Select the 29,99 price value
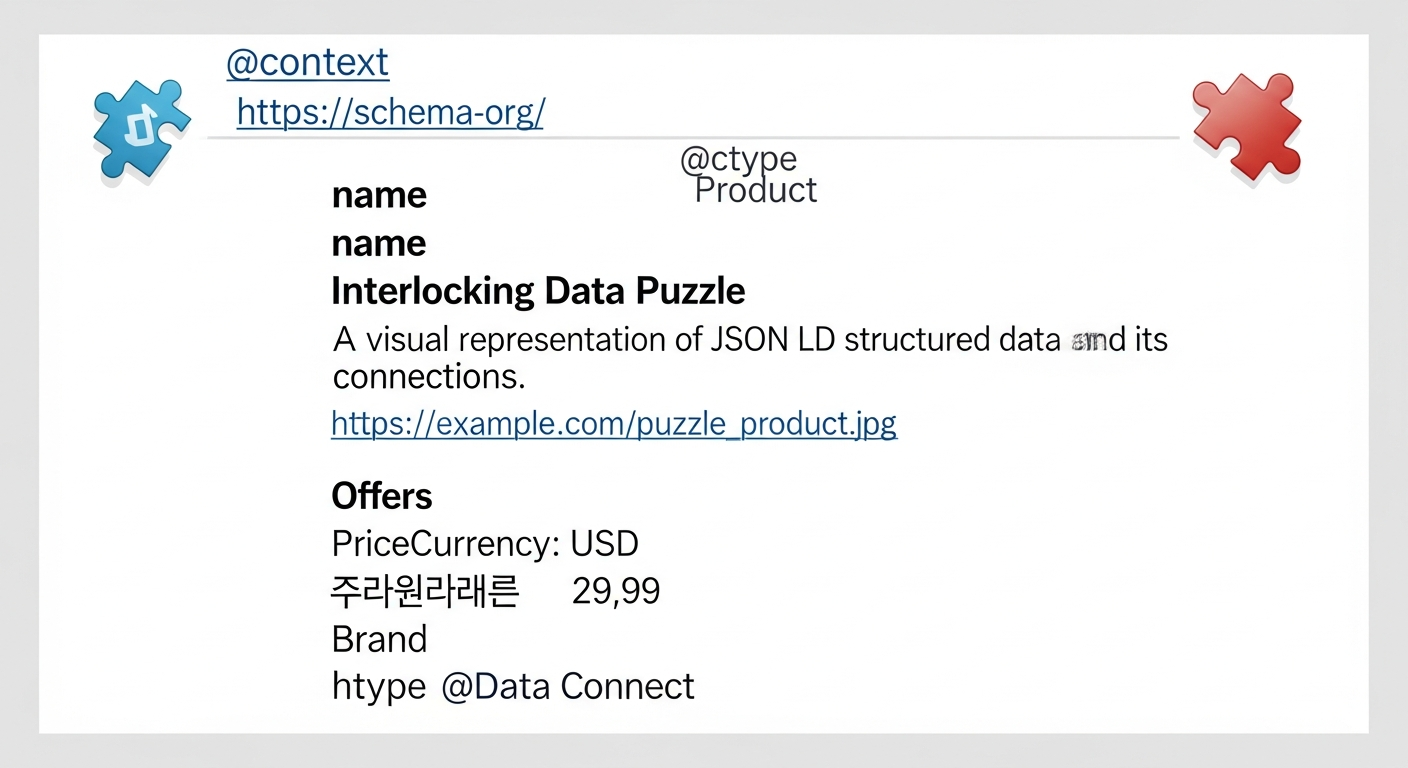1408x768 pixels. point(616,592)
